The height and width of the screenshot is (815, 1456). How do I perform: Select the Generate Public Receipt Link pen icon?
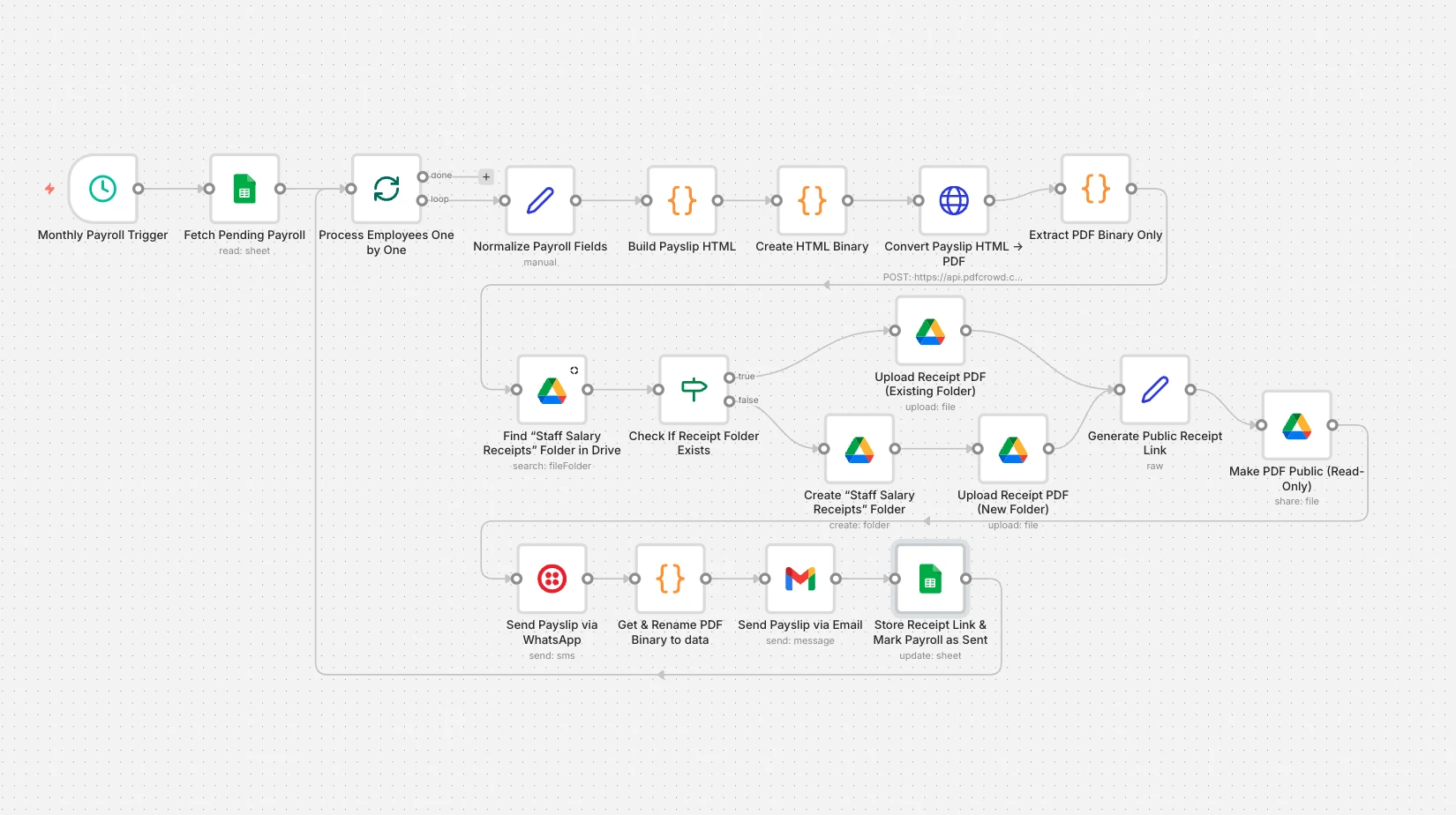1154,390
